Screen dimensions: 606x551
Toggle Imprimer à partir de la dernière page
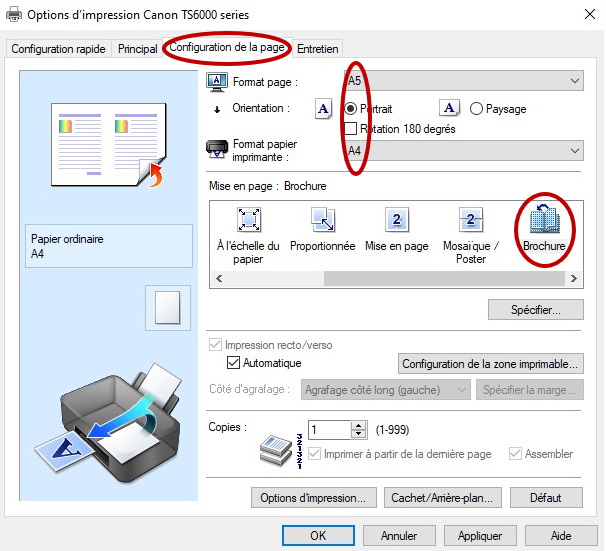tap(315, 454)
